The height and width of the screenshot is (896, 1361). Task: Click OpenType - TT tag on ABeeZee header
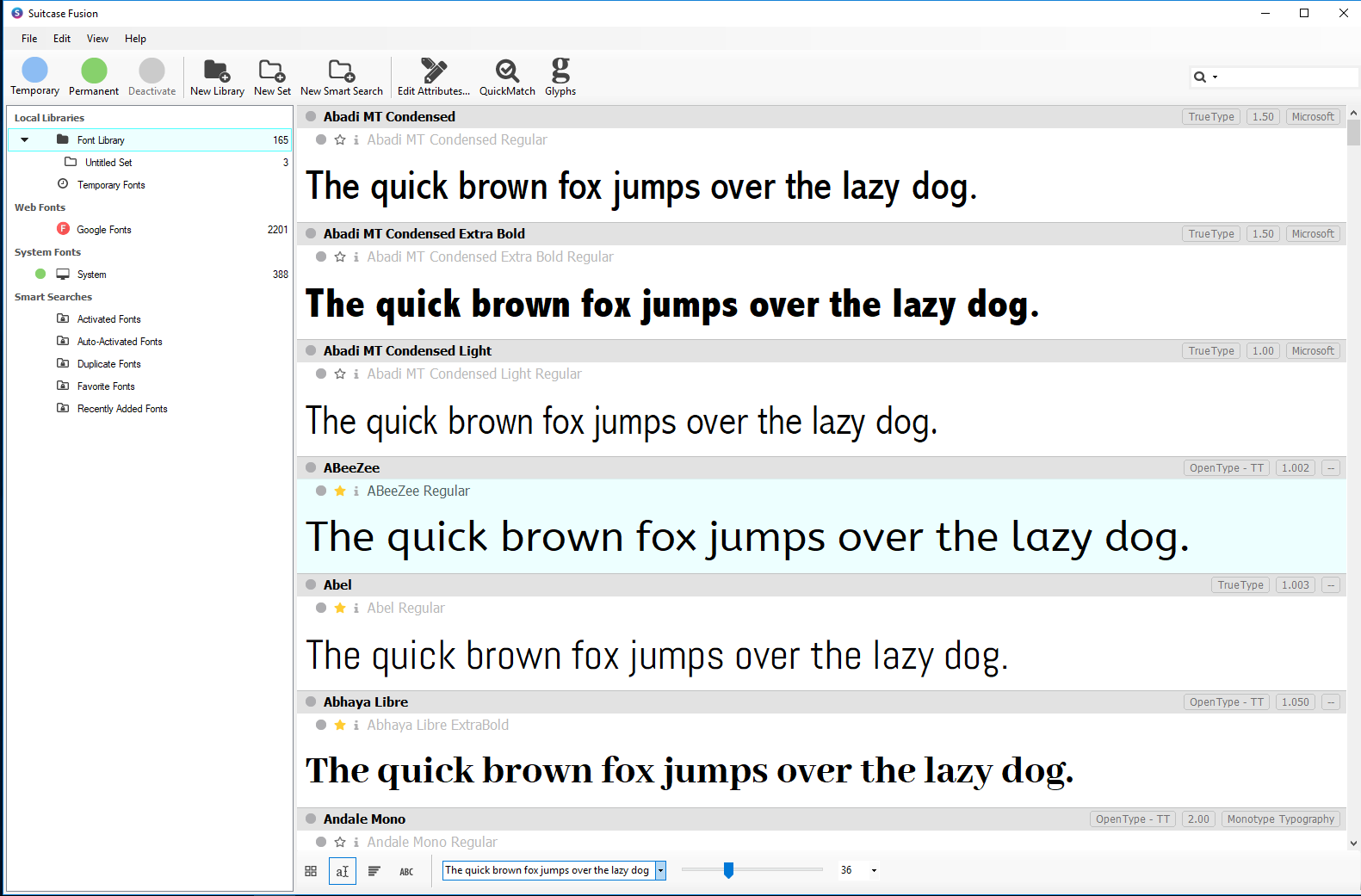1227,468
